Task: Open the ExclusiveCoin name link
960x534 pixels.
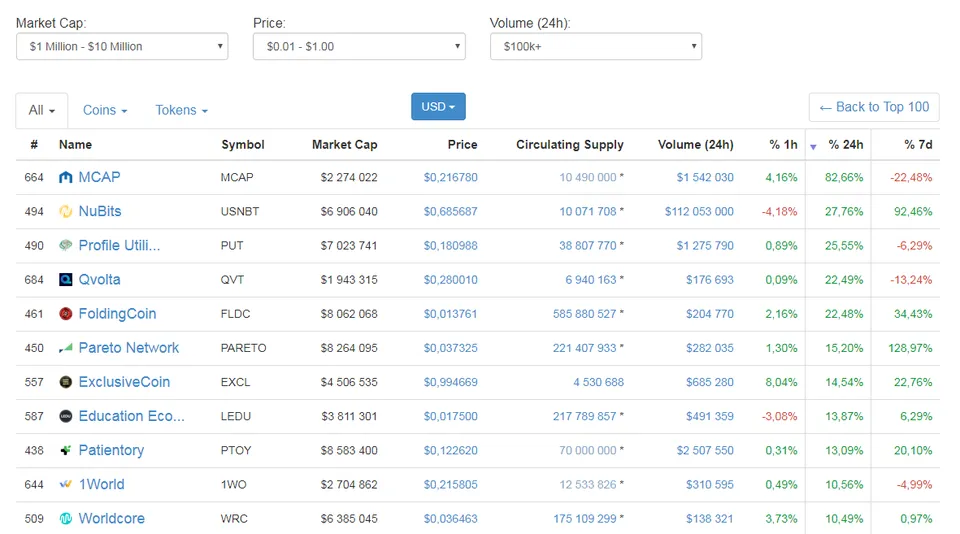Action: click(124, 382)
